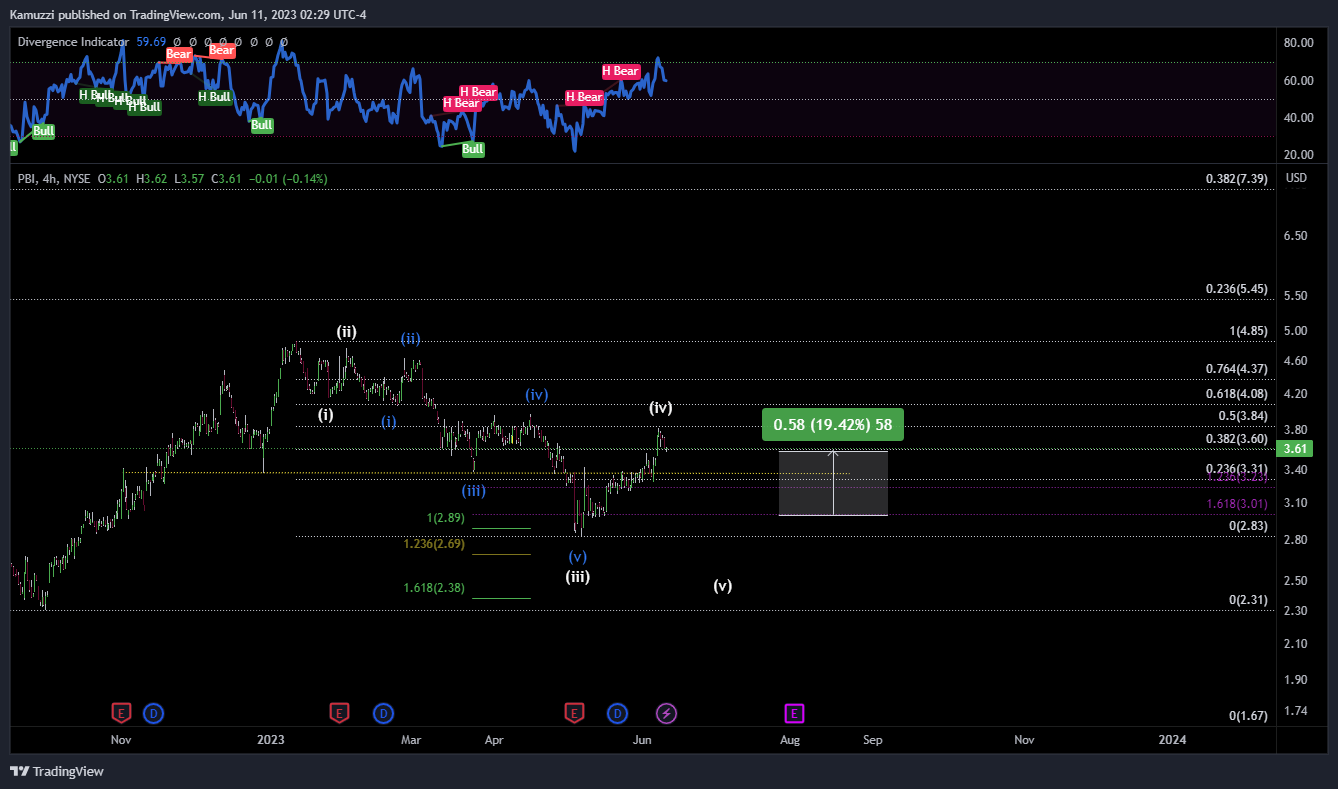Image resolution: width=1338 pixels, height=789 pixels.
Task: Select the green extension label 1.618(2.38)
Action: [434, 588]
